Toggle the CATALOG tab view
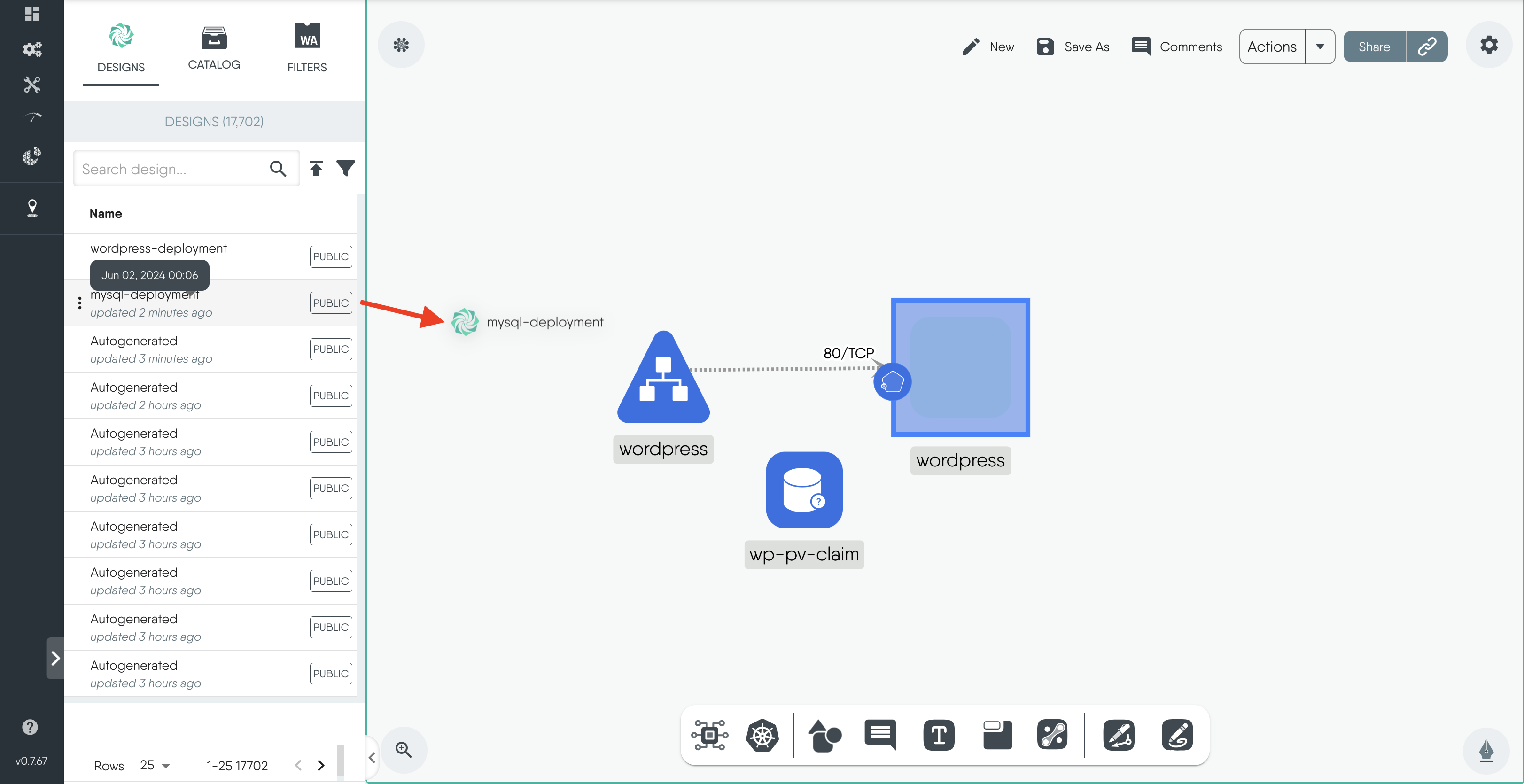 [x=214, y=45]
